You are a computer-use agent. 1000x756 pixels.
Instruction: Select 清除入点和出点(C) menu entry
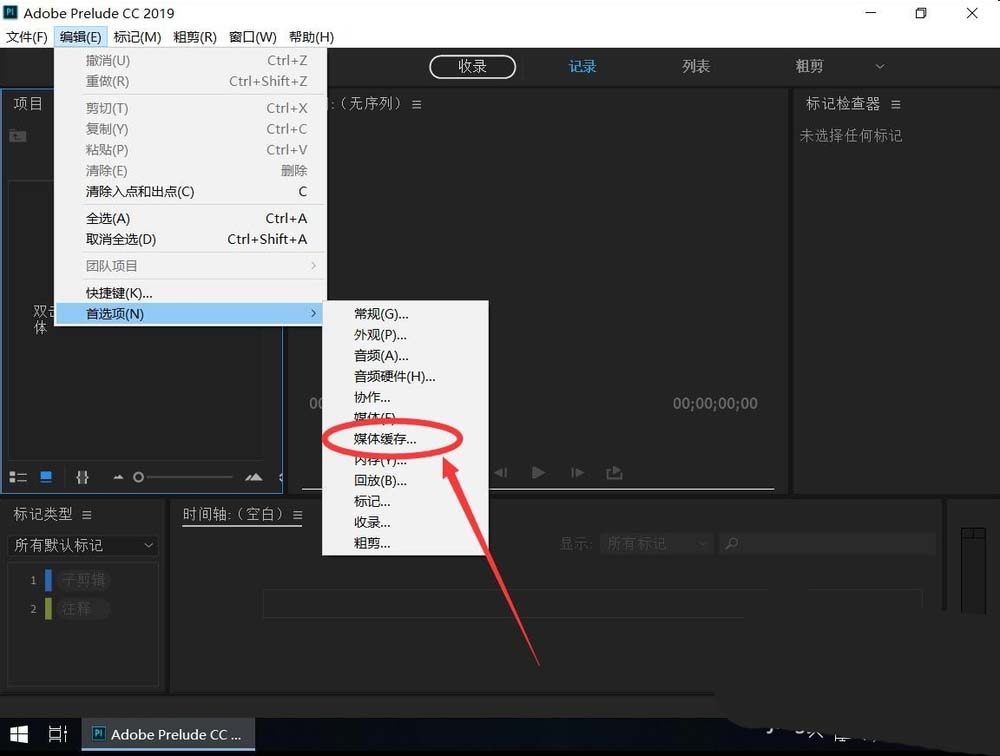click(x=191, y=191)
